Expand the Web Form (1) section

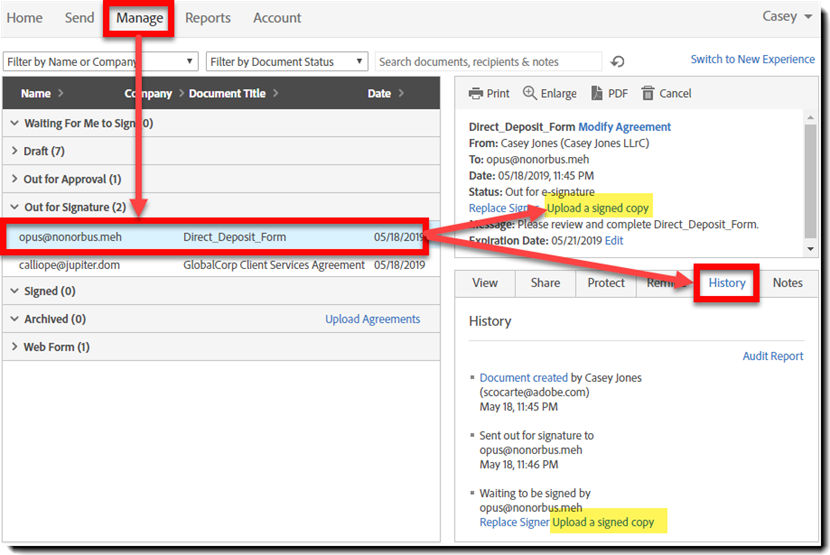click(14, 347)
